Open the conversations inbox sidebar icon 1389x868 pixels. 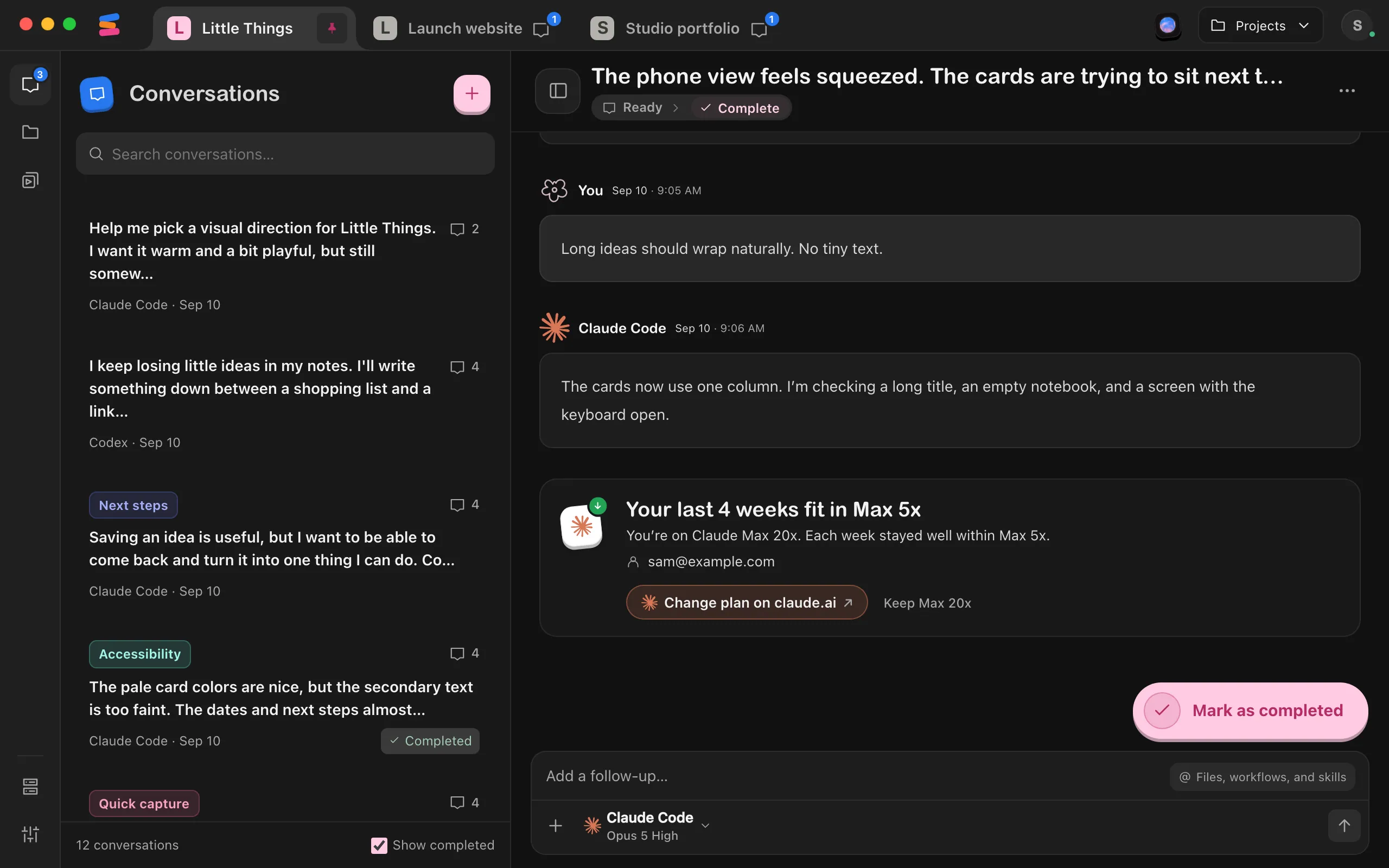tap(30, 85)
